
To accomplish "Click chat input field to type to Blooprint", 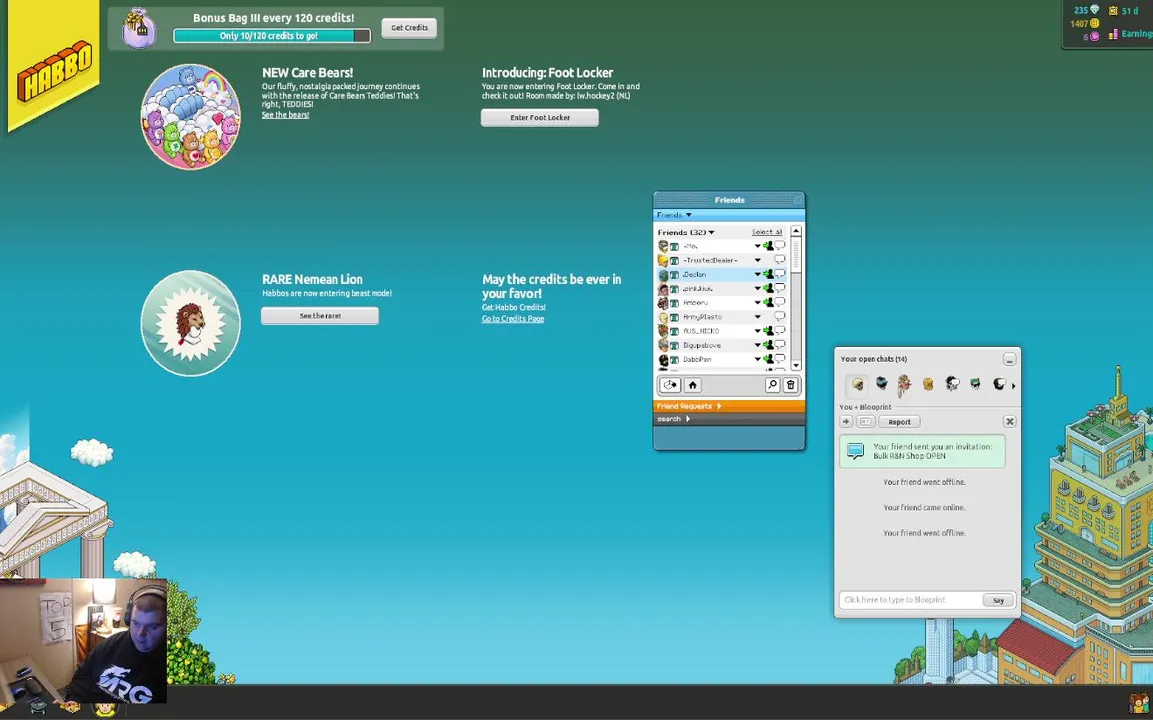I will tap(911, 600).
